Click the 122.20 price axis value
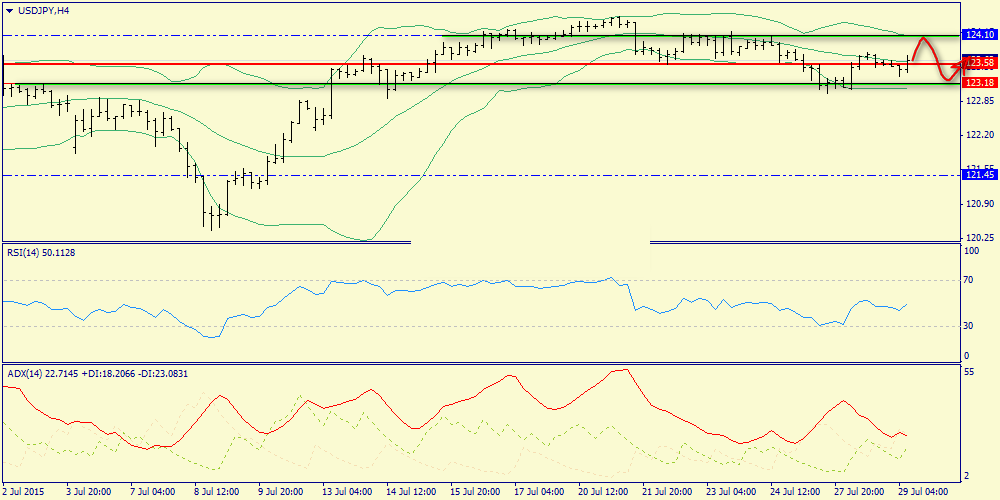 [980, 135]
